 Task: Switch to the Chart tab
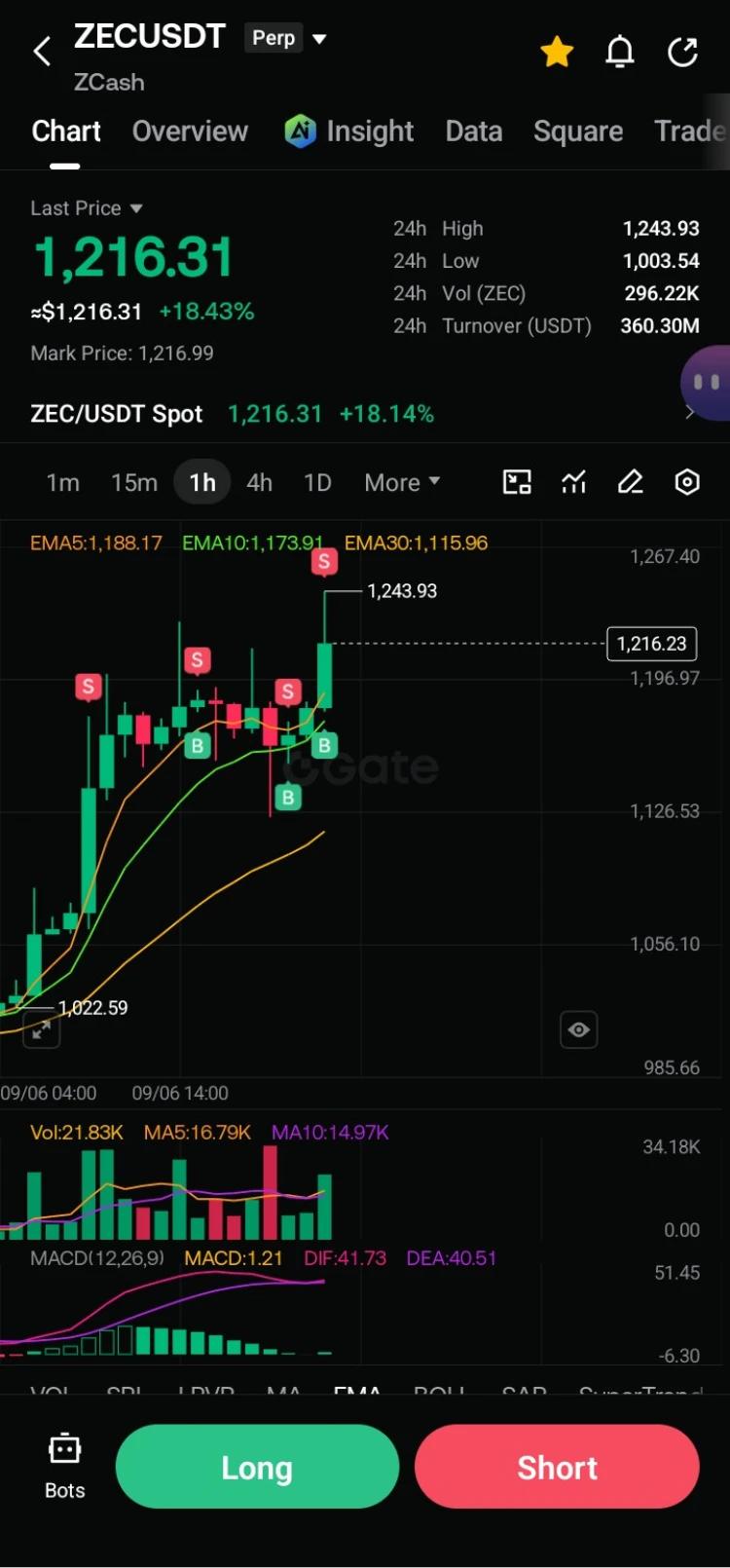point(66,131)
